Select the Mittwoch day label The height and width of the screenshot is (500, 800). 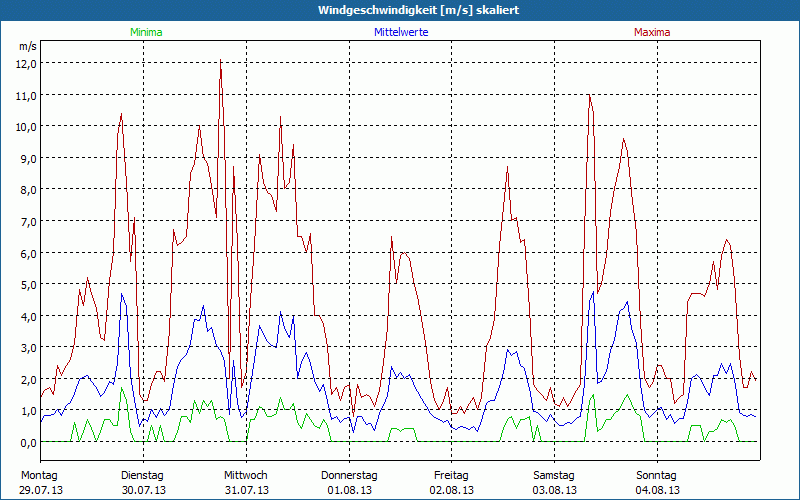[x=246, y=475]
